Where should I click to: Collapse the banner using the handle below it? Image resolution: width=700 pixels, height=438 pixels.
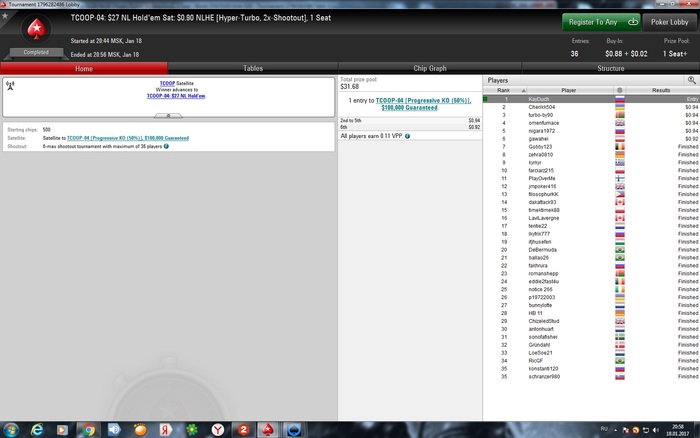tap(168, 116)
